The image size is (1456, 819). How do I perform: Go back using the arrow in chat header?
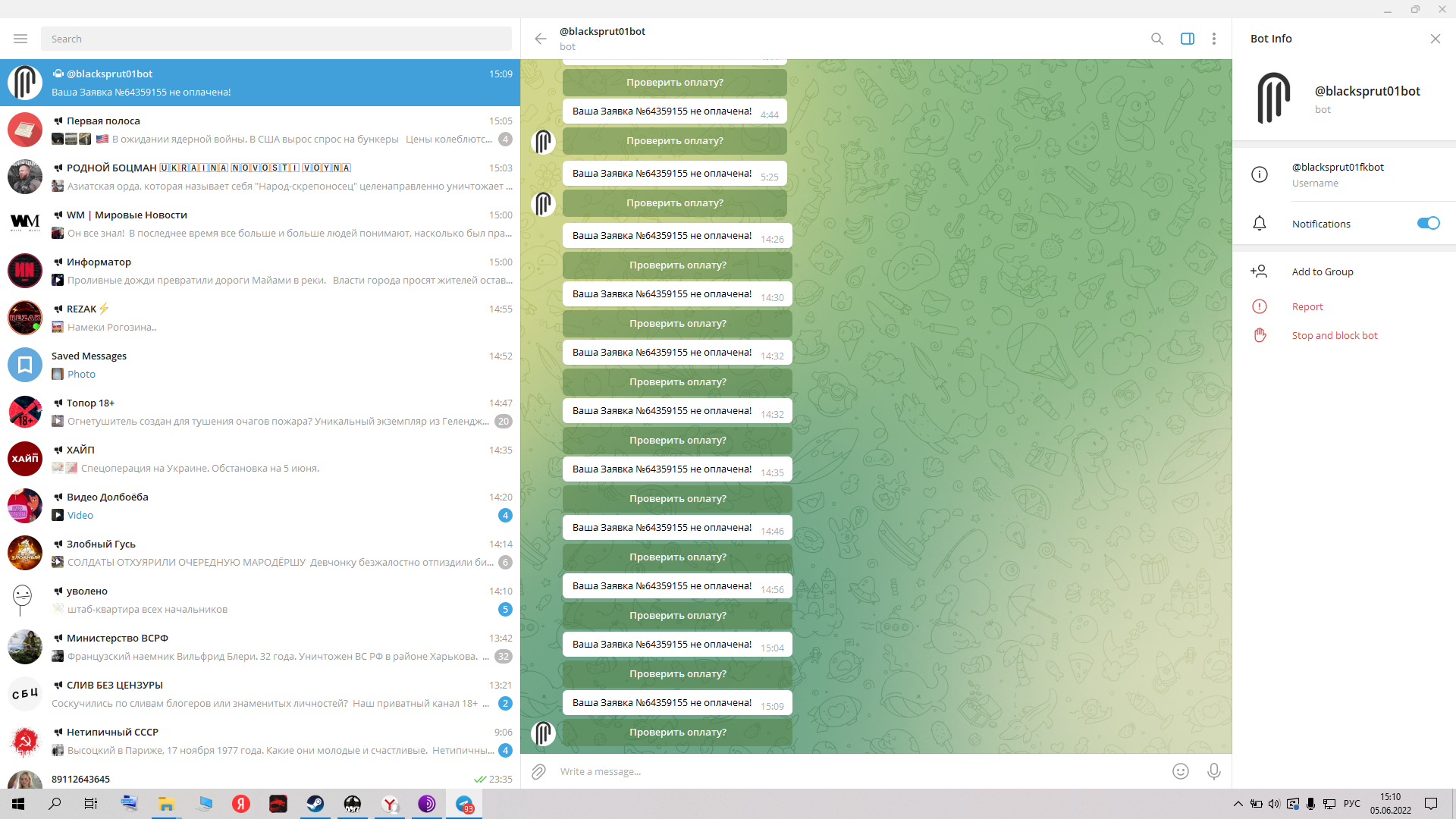click(x=540, y=39)
